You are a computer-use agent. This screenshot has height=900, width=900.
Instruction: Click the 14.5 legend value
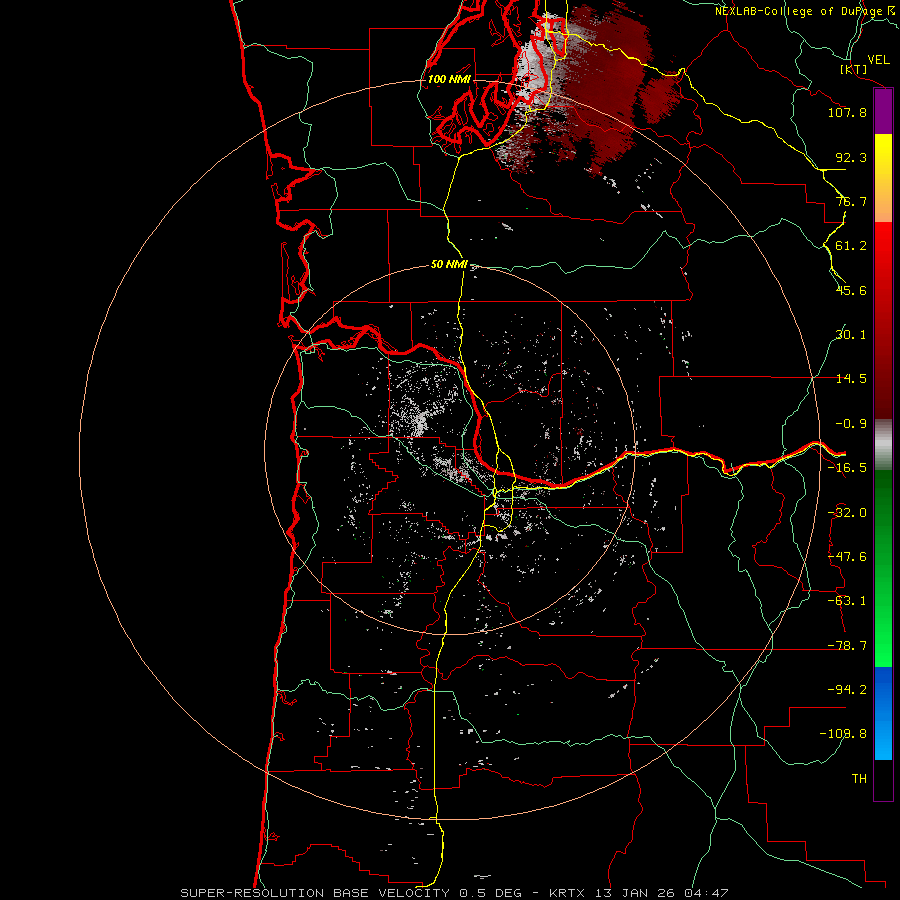pos(851,379)
